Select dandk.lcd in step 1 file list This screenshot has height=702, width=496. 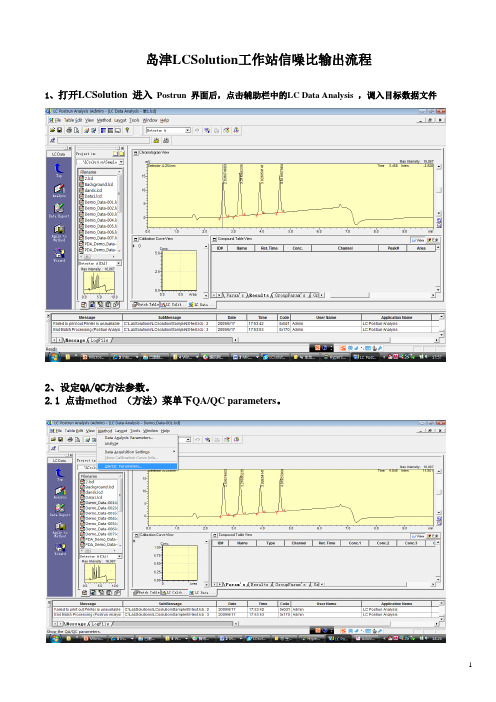(93, 190)
